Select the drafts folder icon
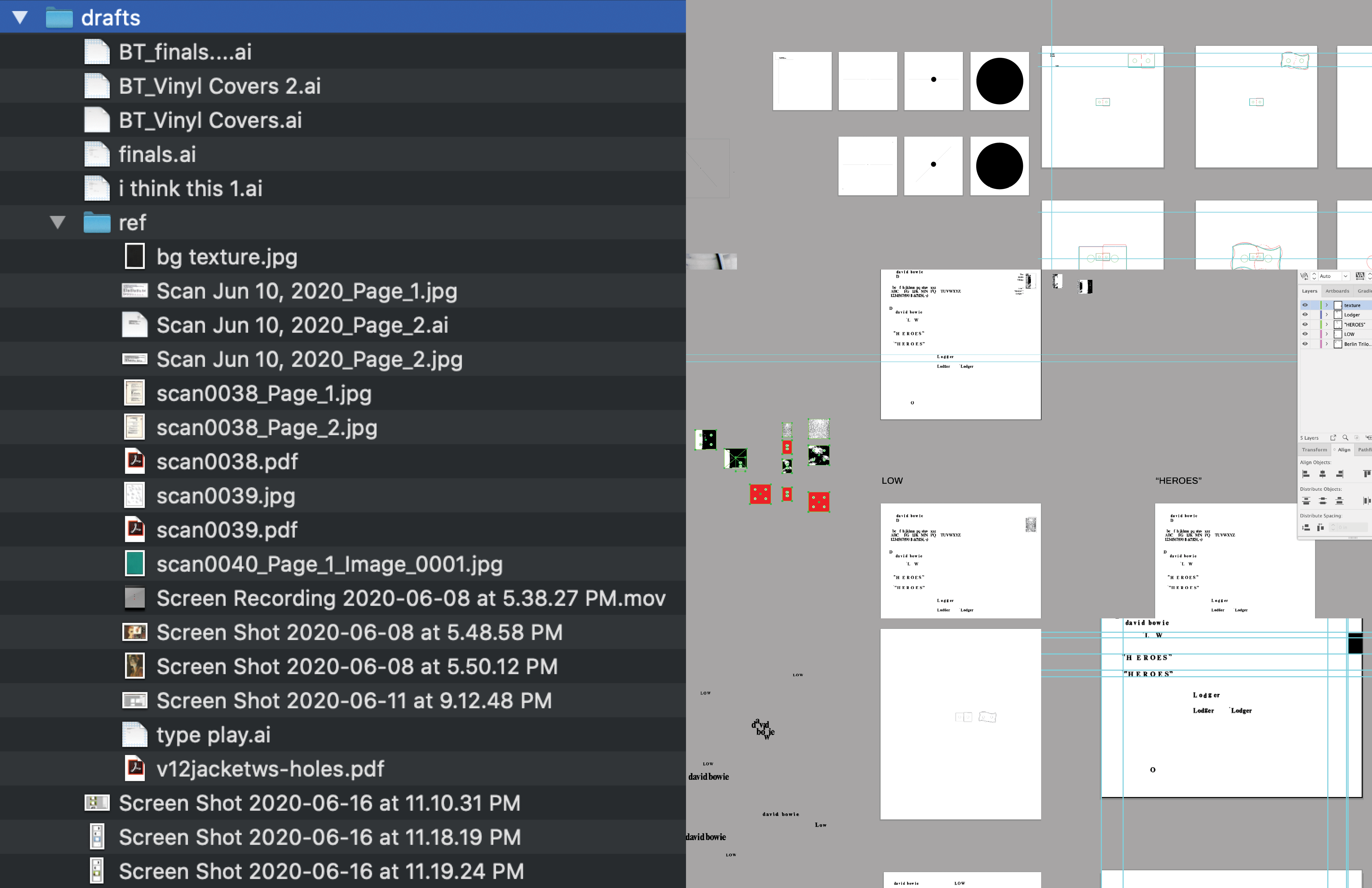This screenshot has width=1372, height=888. click(x=59, y=17)
